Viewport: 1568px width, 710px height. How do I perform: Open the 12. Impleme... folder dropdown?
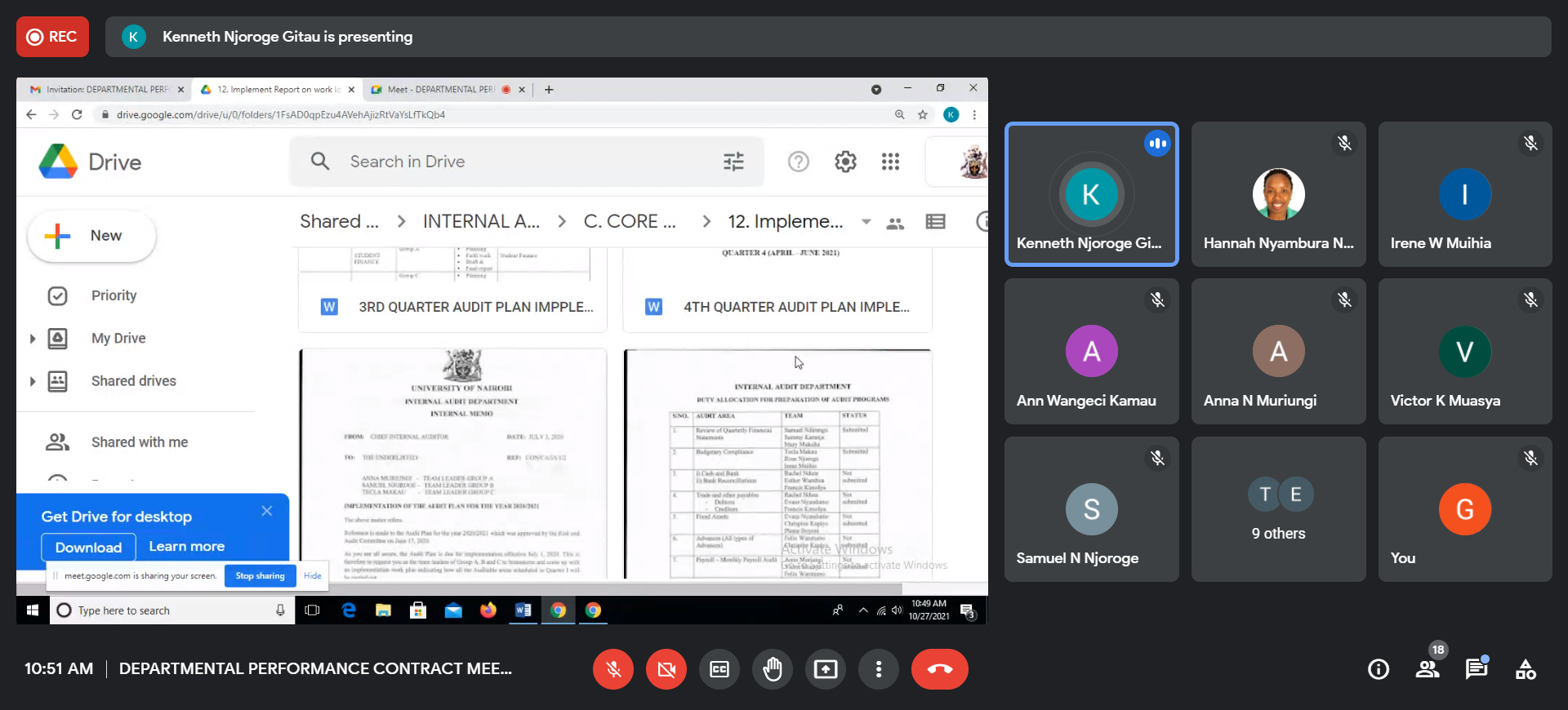tap(866, 222)
